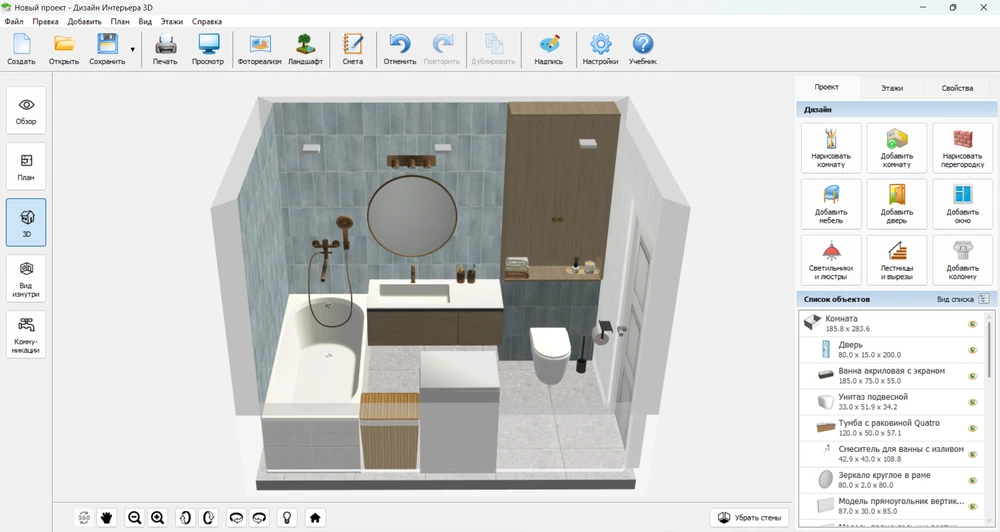Switch to the Свойства tab
The image size is (1000, 532).
pyautogui.click(x=956, y=88)
